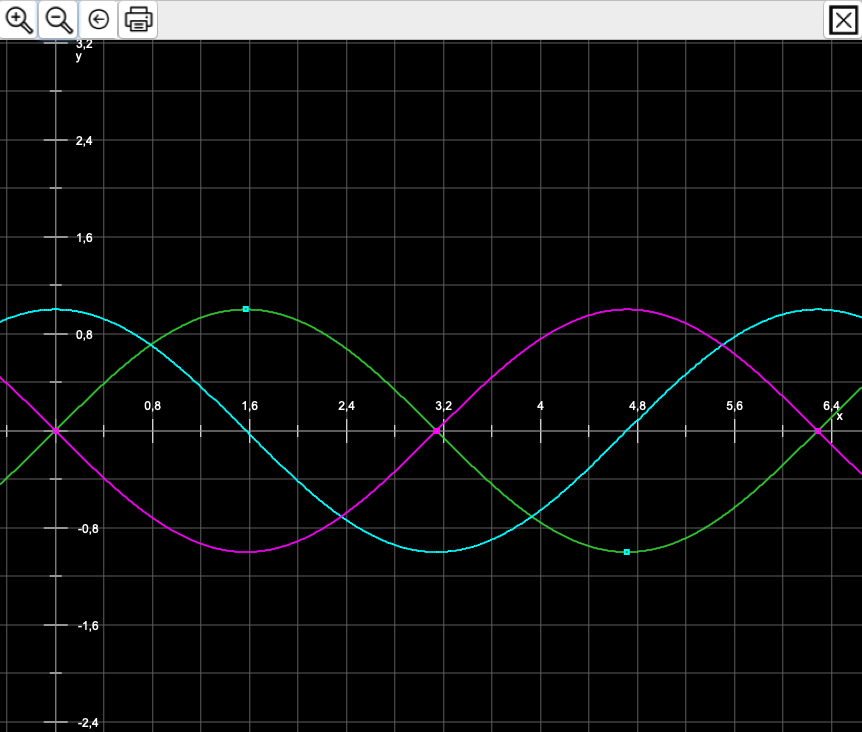Click the zoom out magnifier icon
Image resolution: width=862 pixels, height=732 pixels.
[59, 19]
